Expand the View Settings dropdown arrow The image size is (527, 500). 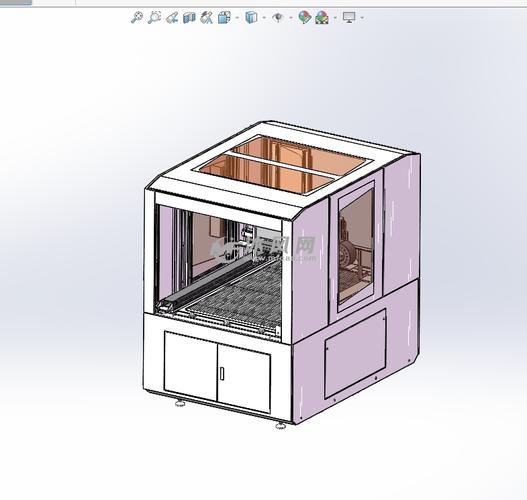(x=362, y=17)
